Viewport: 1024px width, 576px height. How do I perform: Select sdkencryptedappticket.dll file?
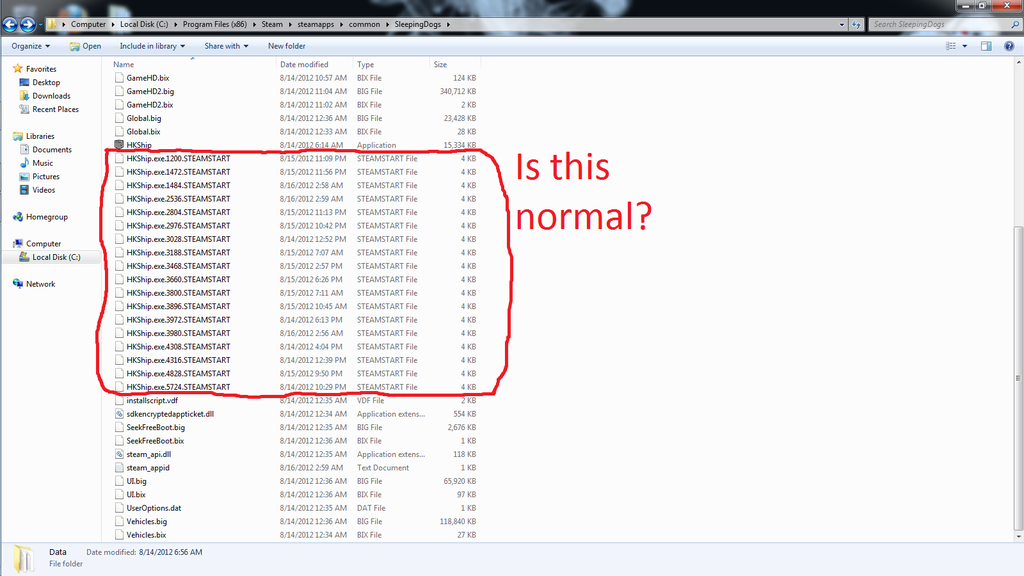pyautogui.click(x=170, y=414)
